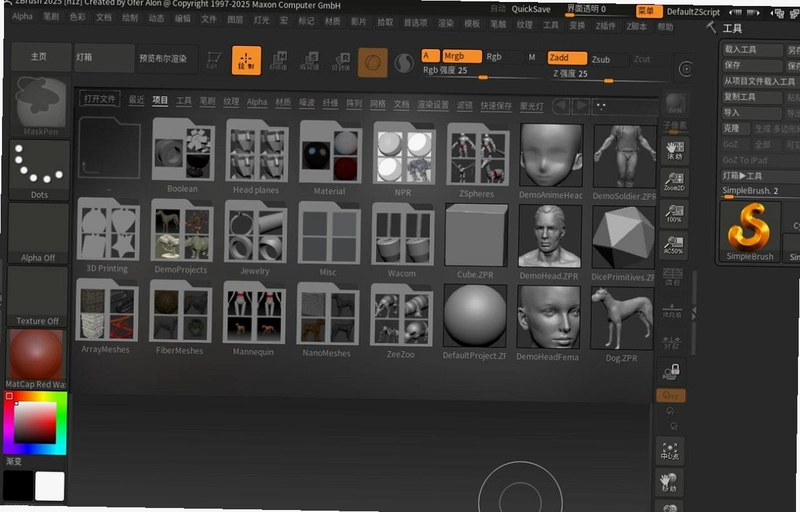Toggle the orange 菜单 button

[x=648, y=11]
